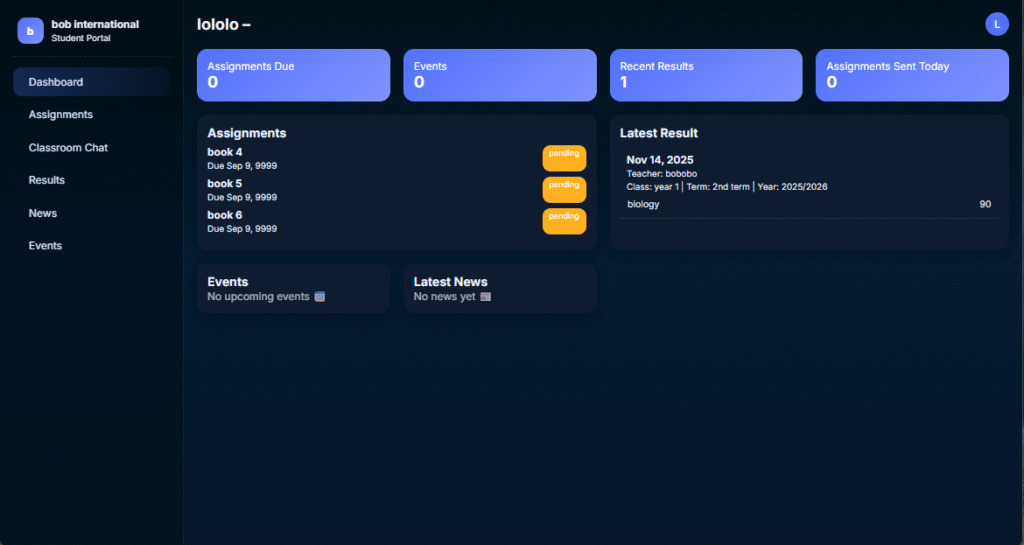Screen dimensions: 1024x545
Task: Click the biology result row
Action: [x=808, y=204]
